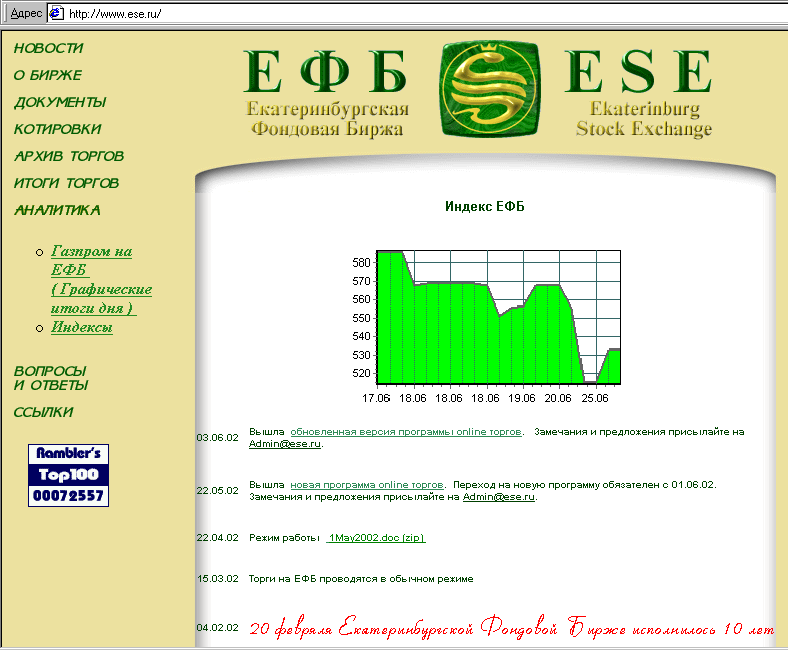Open новая программа online торгов link
This screenshot has height=650, width=788.
[x=367, y=485]
